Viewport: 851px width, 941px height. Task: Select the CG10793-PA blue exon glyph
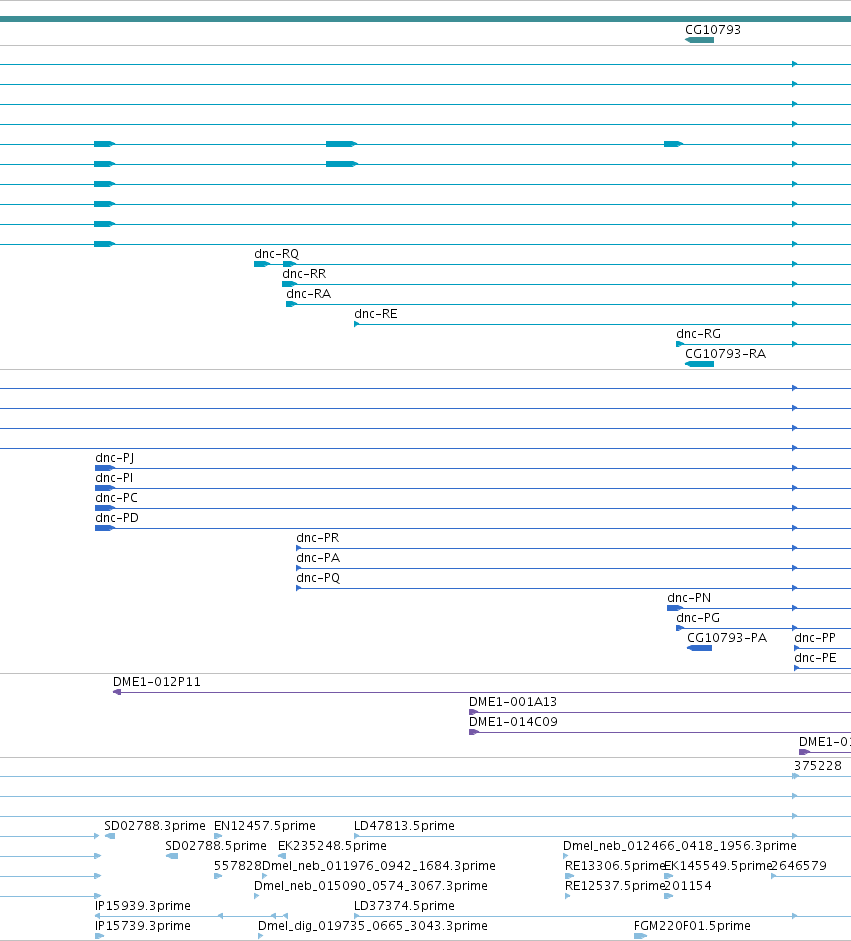tap(699, 648)
